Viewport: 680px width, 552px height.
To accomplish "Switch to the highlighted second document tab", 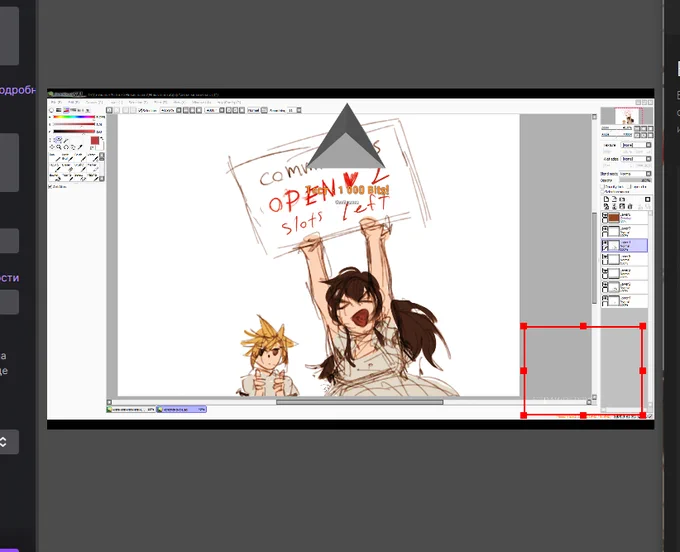I will coord(181,409).
